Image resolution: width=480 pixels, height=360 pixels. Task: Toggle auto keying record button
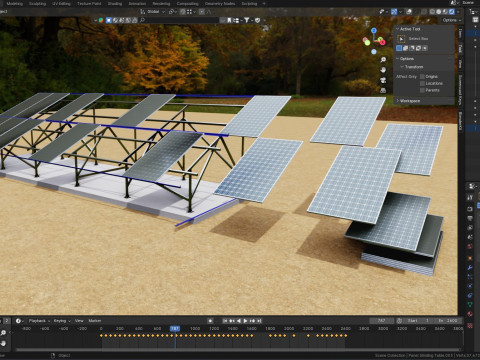pos(210,321)
